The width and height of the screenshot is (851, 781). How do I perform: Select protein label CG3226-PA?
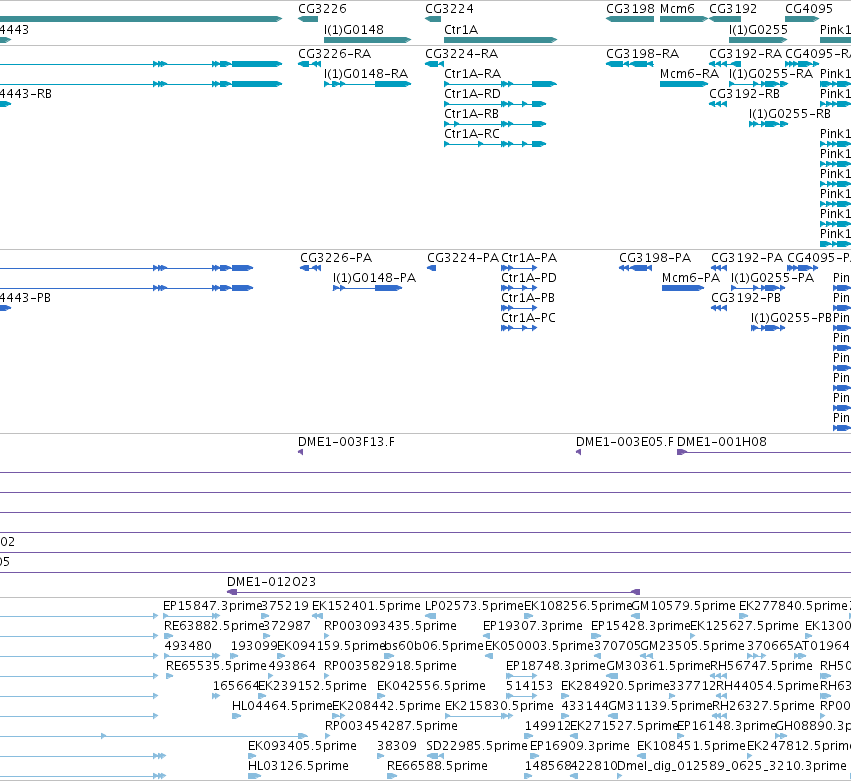pyautogui.click(x=336, y=258)
